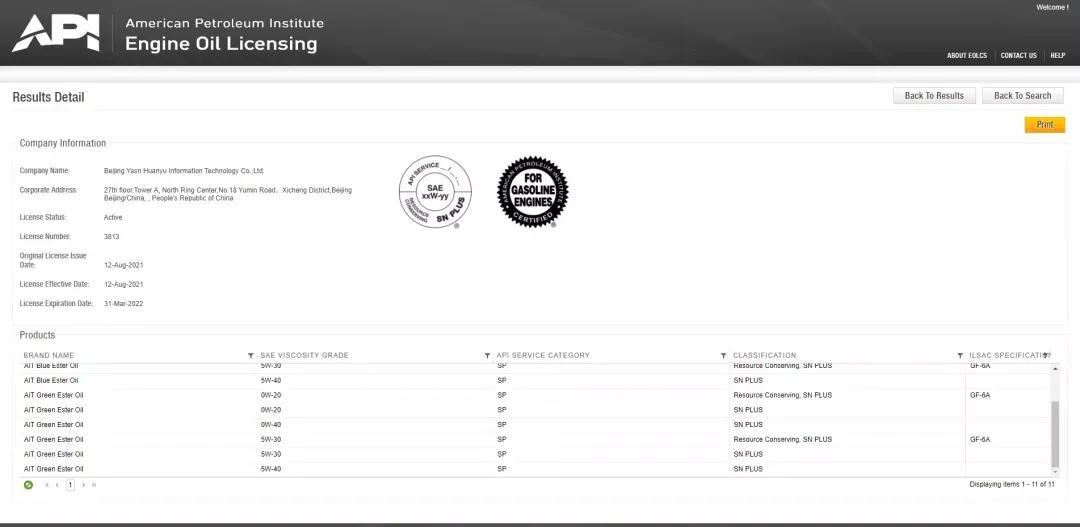1080x527 pixels.
Task: Select page number 1 in pager
Action: (x=70, y=485)
